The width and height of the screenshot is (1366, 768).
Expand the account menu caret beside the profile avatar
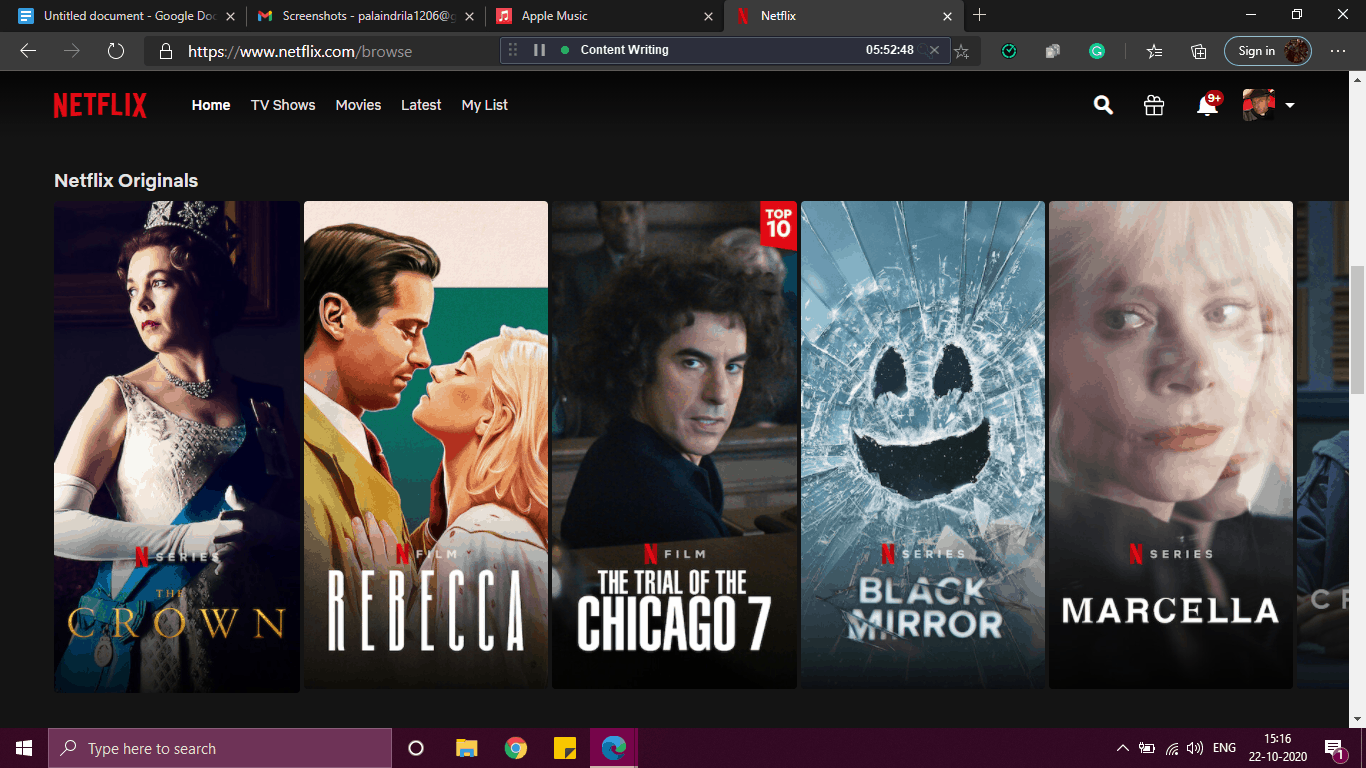(x=1290, y=106)
